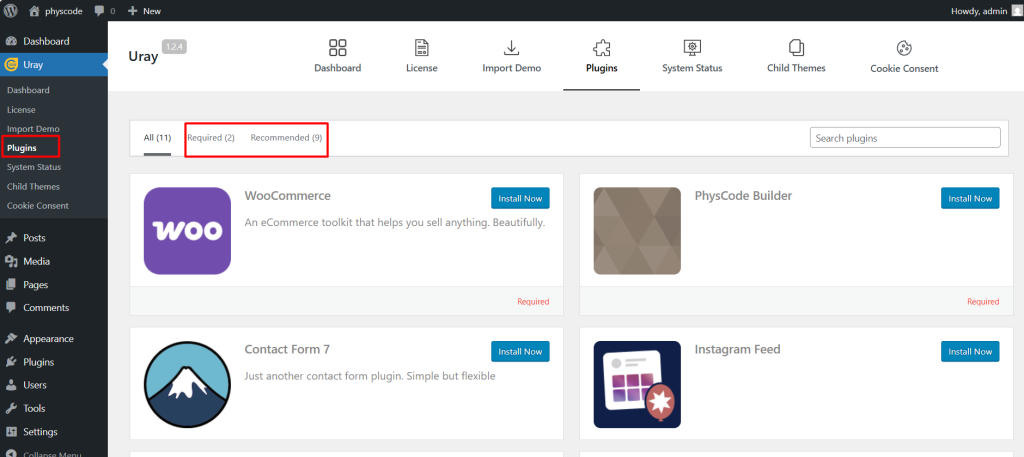Open Child Themes in the sidebar submenu

pos(33,186)
